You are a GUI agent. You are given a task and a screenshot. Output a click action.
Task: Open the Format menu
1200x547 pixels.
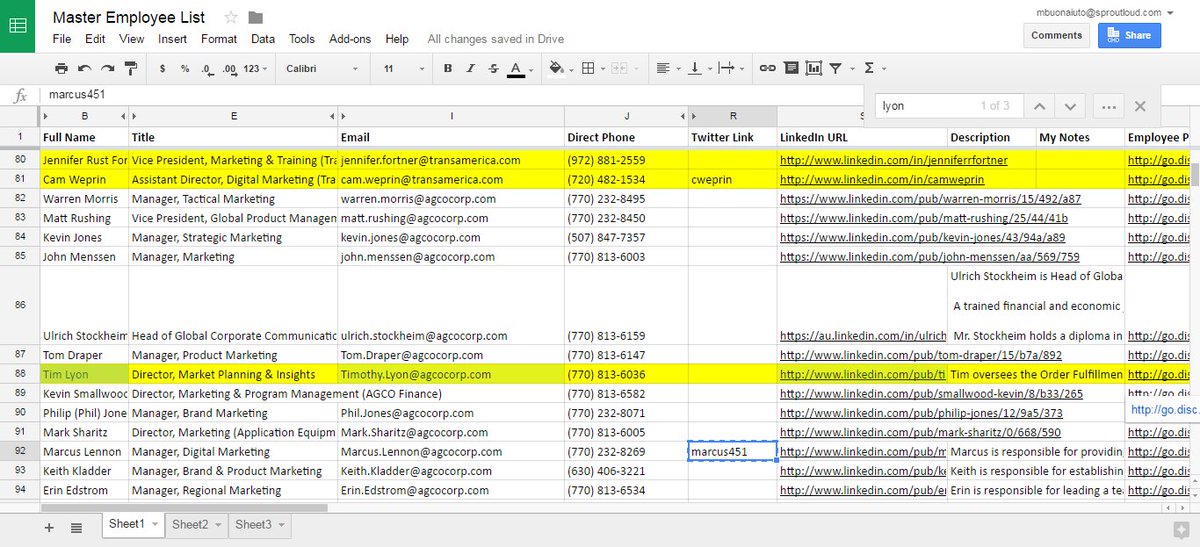coord(219,39)
